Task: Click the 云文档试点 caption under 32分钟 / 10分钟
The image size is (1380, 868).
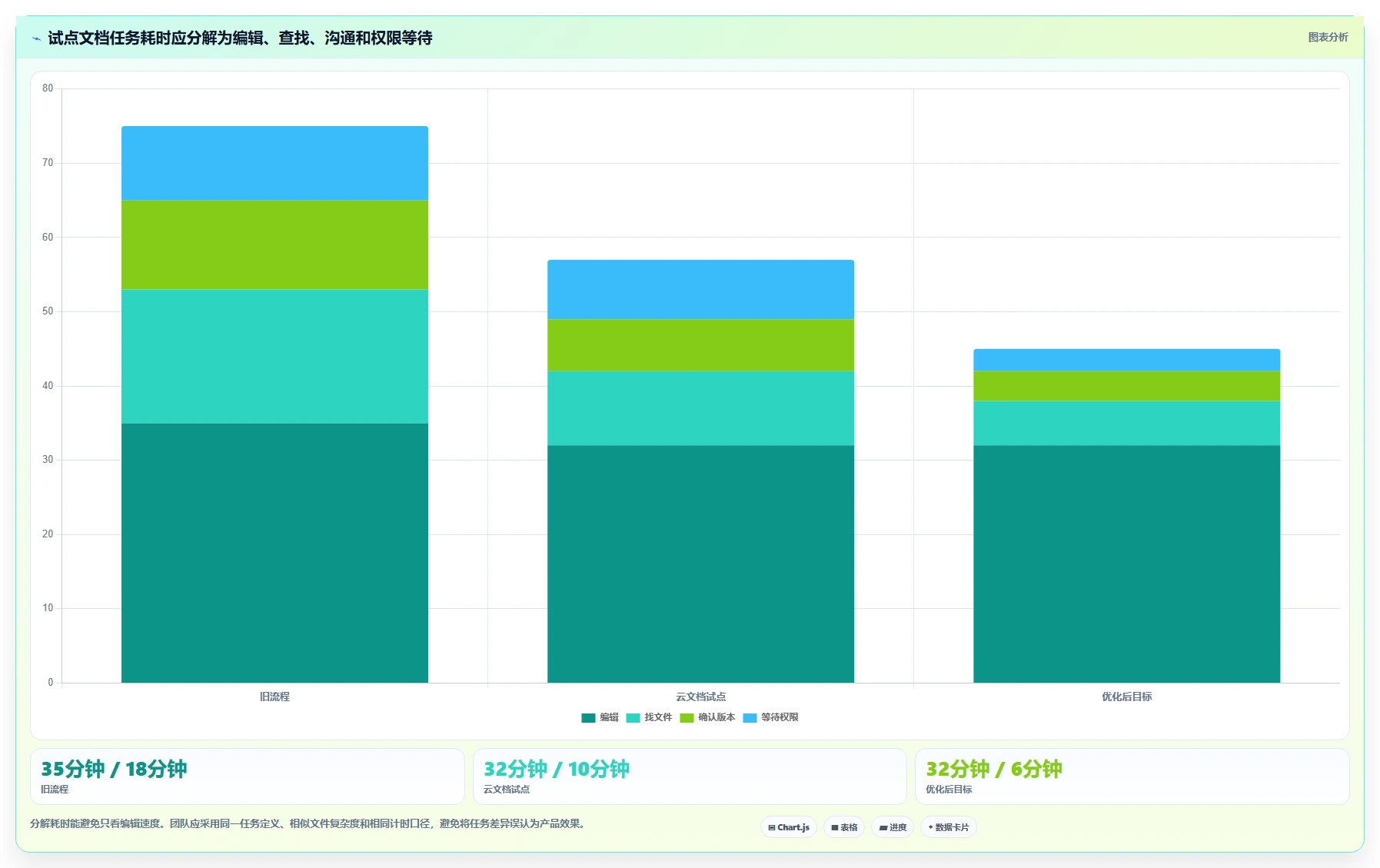Action: coord(506,790)
